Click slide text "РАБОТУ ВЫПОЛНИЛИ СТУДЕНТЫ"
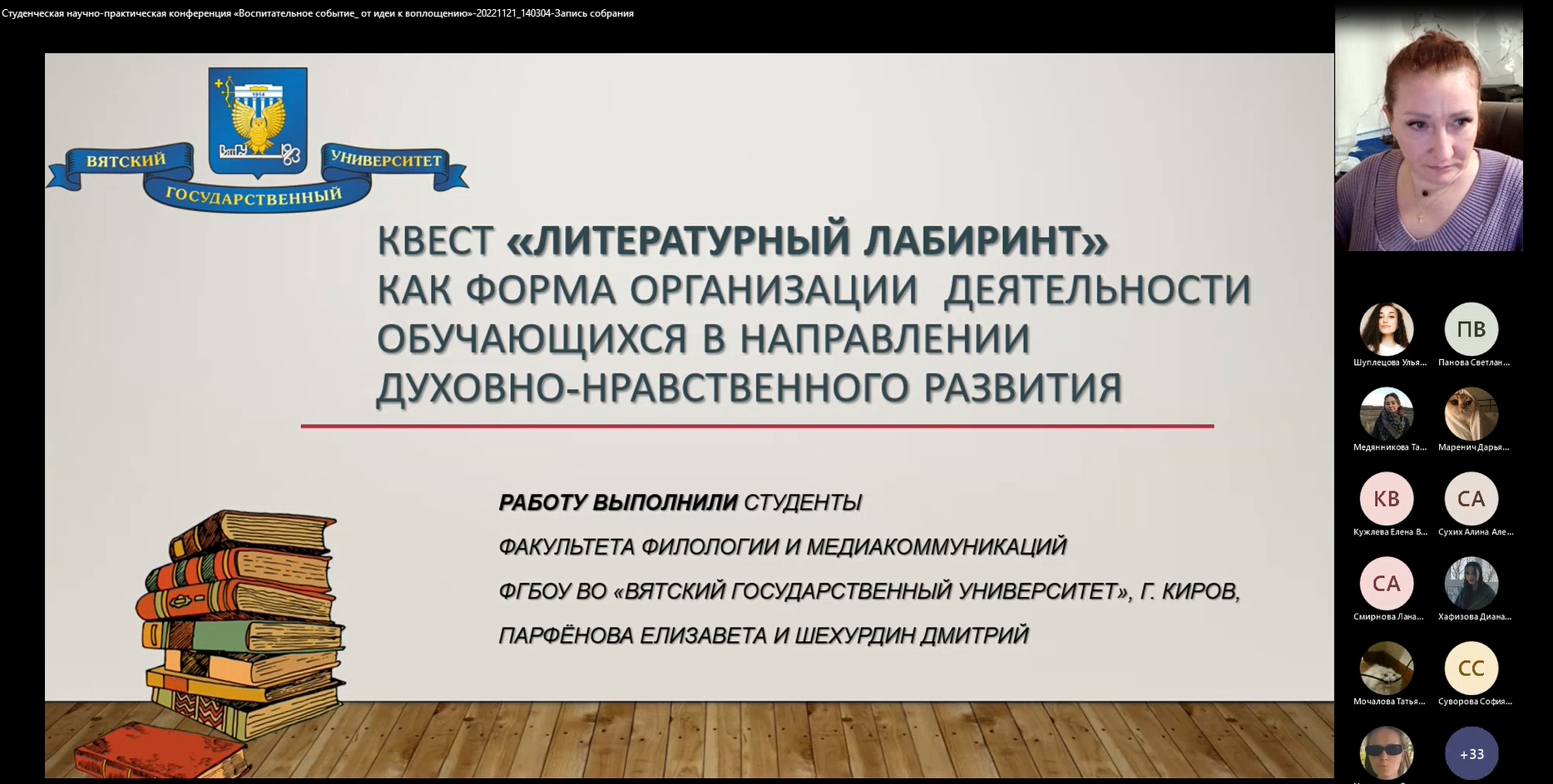The height and width of the screenshot is (784, 1553). [680, 503]
